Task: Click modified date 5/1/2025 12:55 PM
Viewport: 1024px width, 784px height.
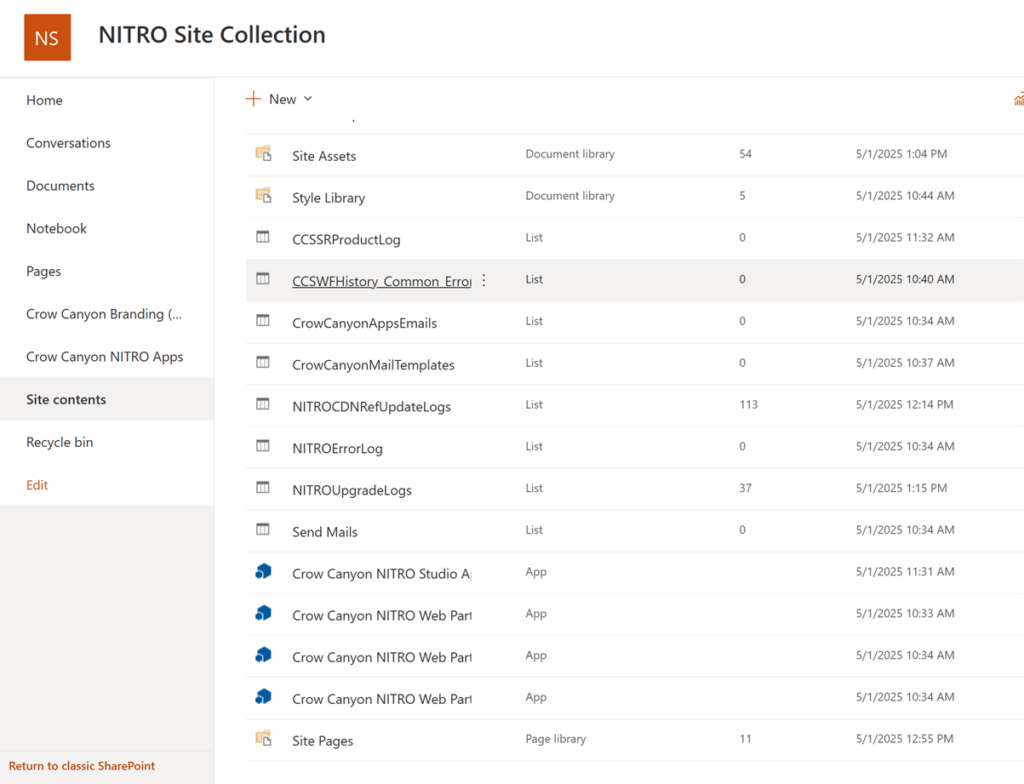Action: pyautogui.click(x=904, y=739)
